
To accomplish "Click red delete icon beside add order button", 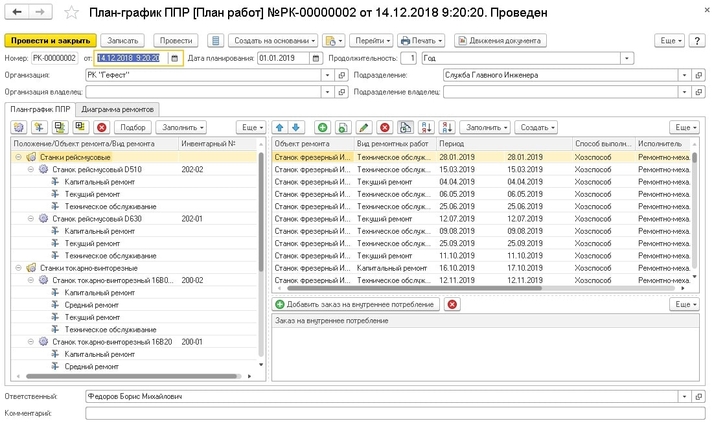I will tap(452, 304).
